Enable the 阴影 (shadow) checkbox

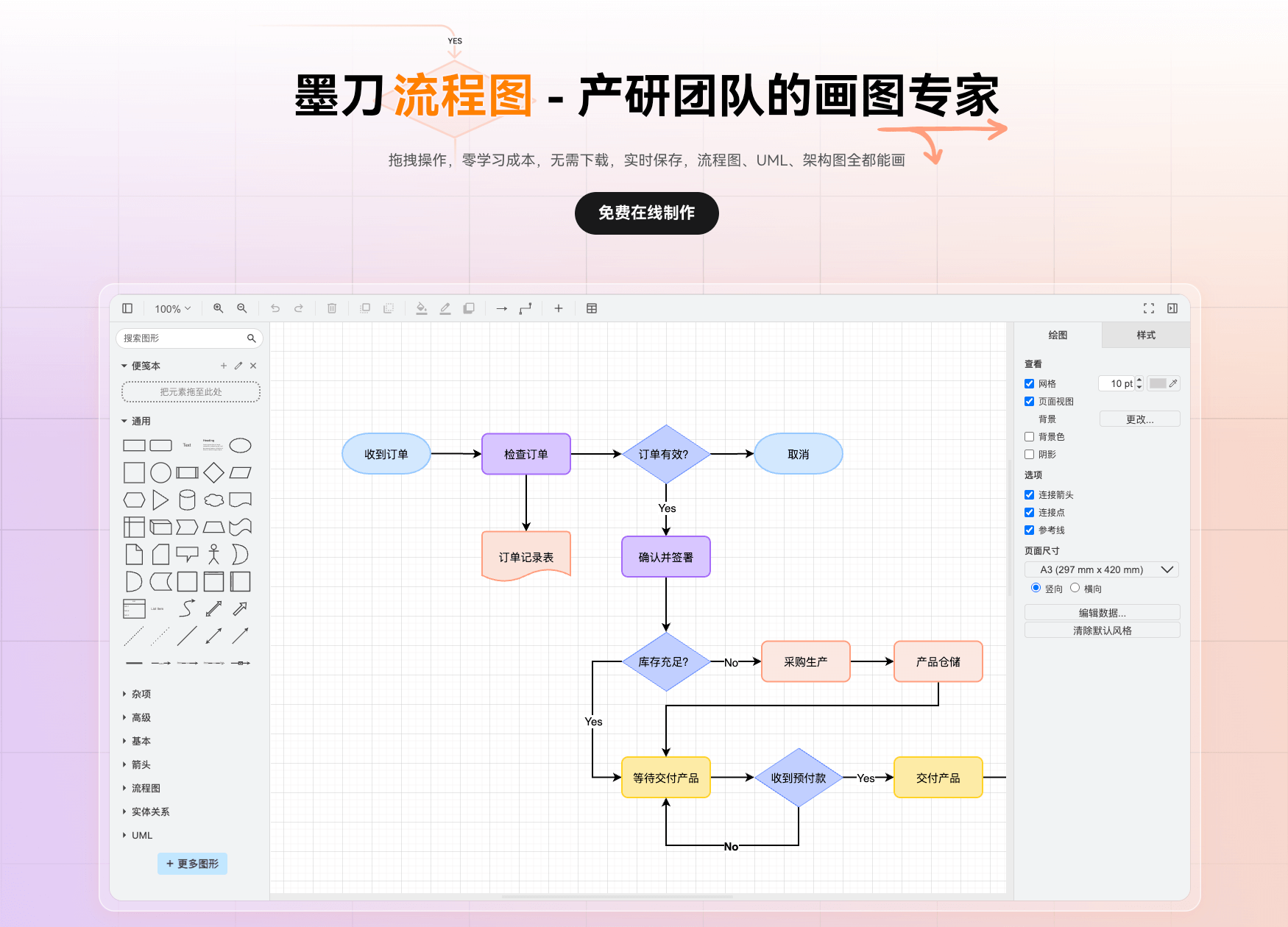1029,454
